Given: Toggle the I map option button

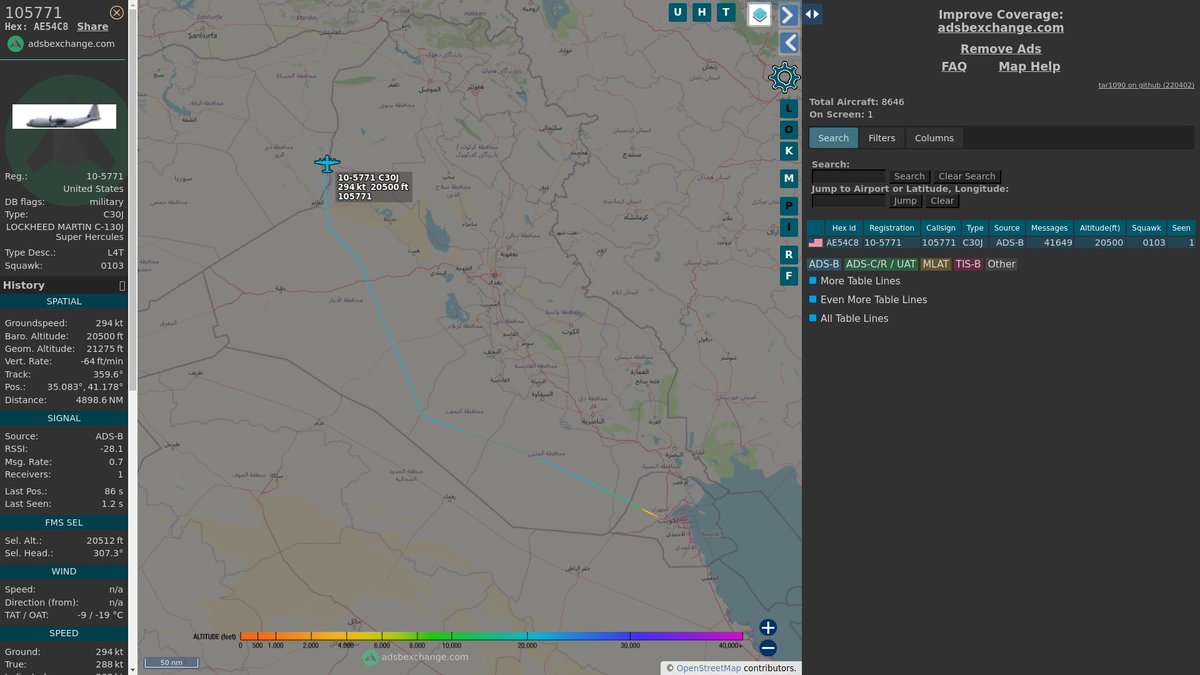Looking at the screenshot, I should coord(788,228).
